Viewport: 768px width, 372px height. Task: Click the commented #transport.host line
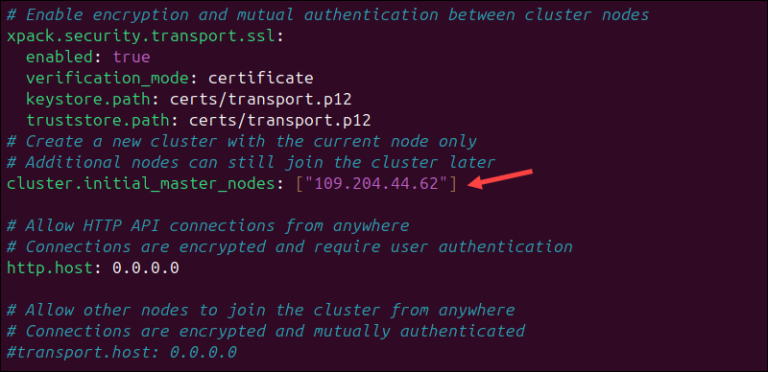tap(121, 352)
